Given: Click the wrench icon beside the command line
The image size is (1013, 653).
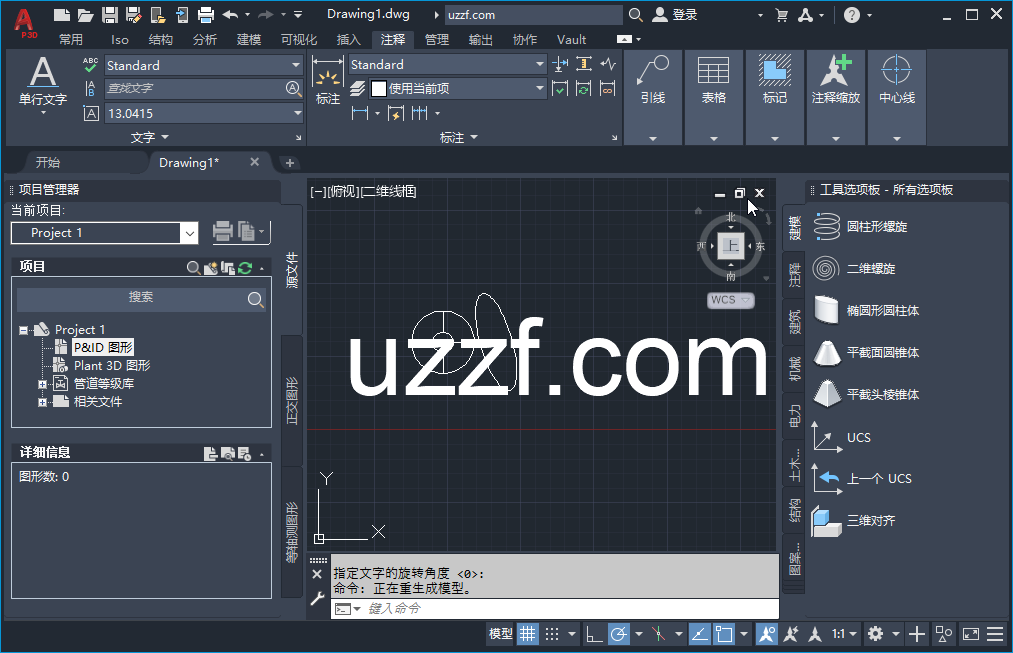Looking at the screenshot, I should coord(317,599).
